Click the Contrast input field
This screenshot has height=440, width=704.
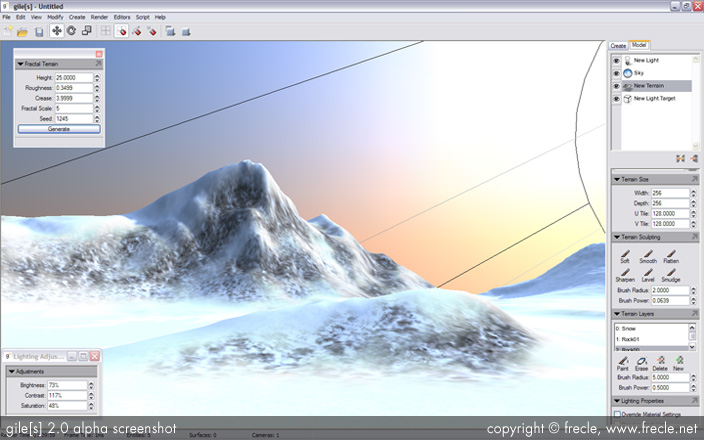67,396
